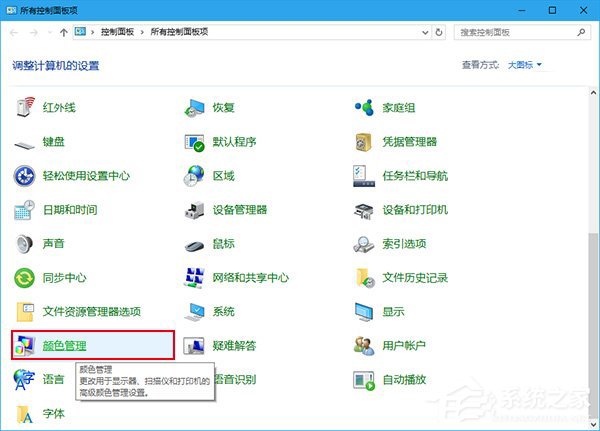
Task: Open the 家庭组 homegroup icon
Action: point(364,108)
